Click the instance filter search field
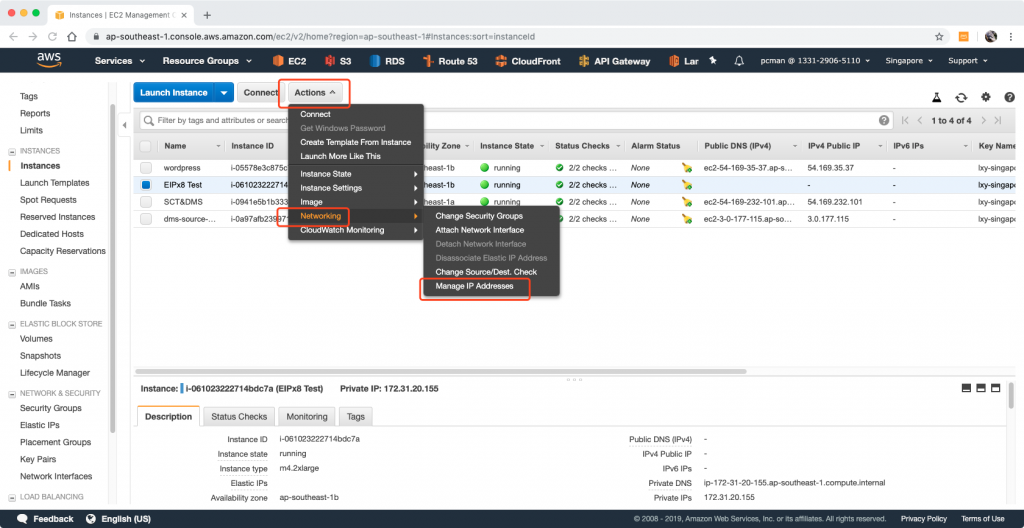Viewport: 1024px width, 528px height. (516, 120)
